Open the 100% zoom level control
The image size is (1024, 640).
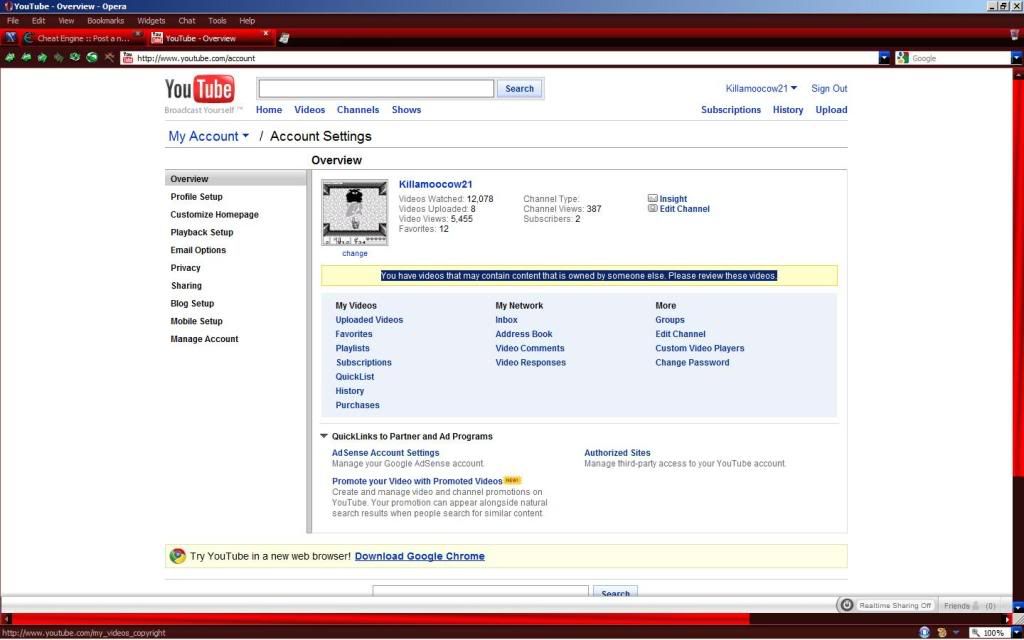point(988,633)
